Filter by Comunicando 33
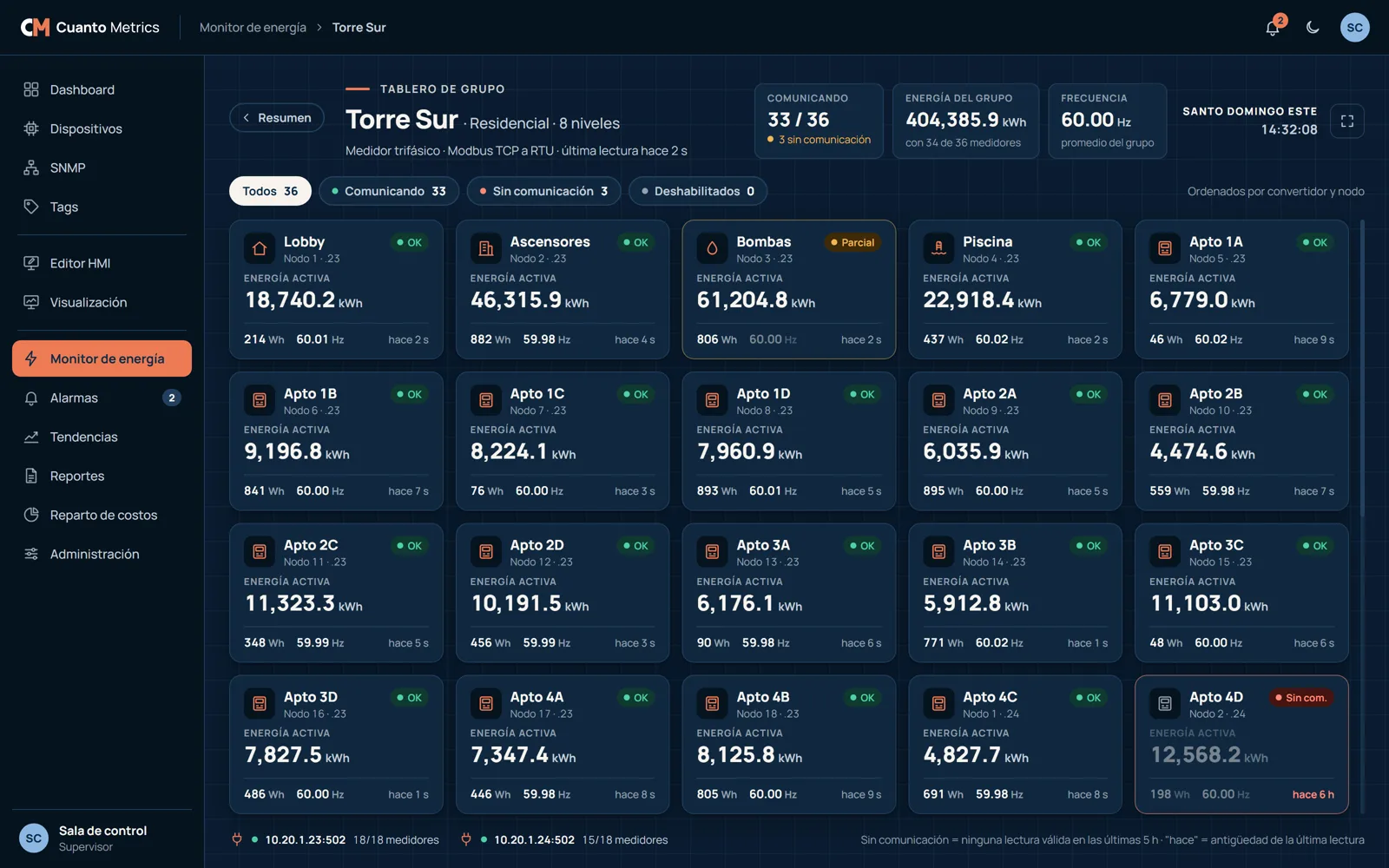This screenshot has height=868, width=1389. pyautogui.click(x=388, y=191)
